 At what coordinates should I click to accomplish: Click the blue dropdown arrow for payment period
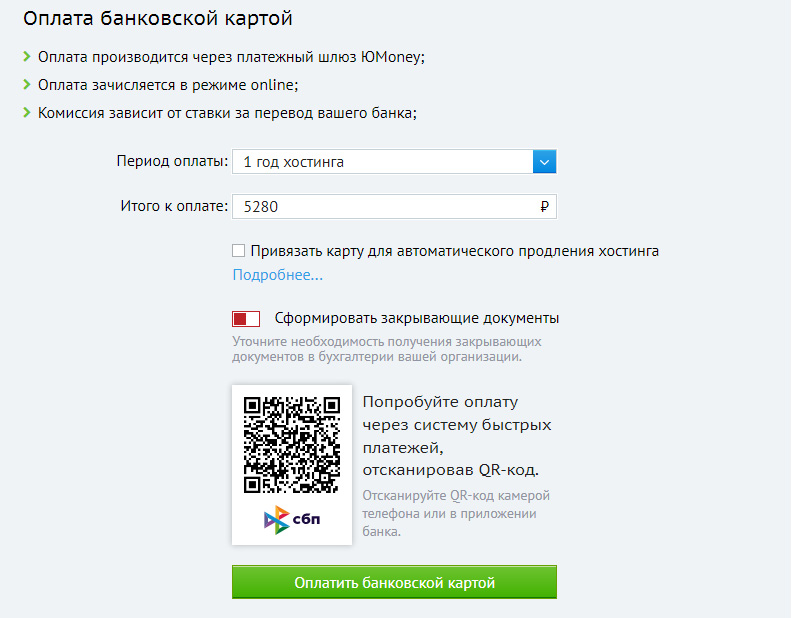(544, 162)
